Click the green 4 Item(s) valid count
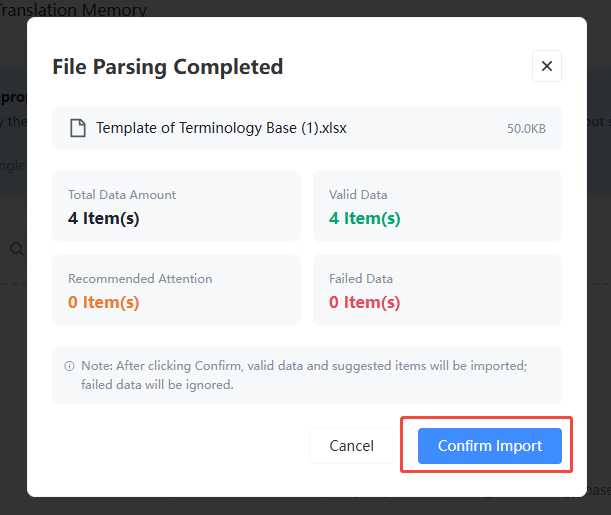Image resolution: width=611 pixels, height=515 pixels. click(365, 218)
